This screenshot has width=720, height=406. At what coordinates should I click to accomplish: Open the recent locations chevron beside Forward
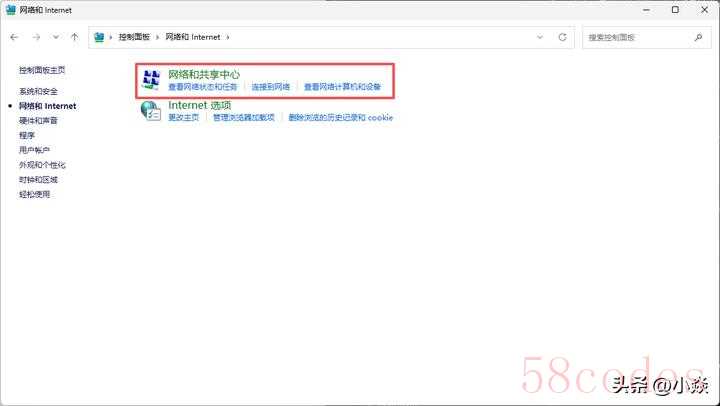point(56,37)
